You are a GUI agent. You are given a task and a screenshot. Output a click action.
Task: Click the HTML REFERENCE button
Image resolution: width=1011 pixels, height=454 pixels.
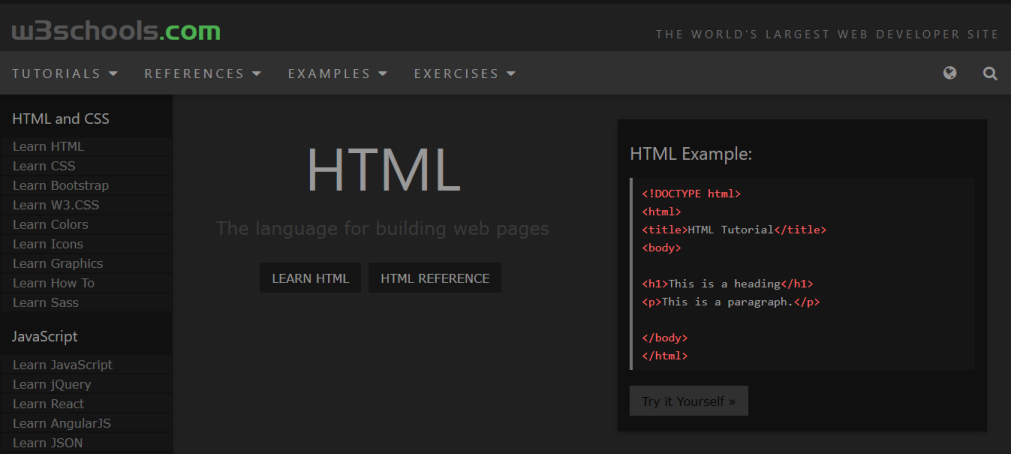[x=435, y=278]
